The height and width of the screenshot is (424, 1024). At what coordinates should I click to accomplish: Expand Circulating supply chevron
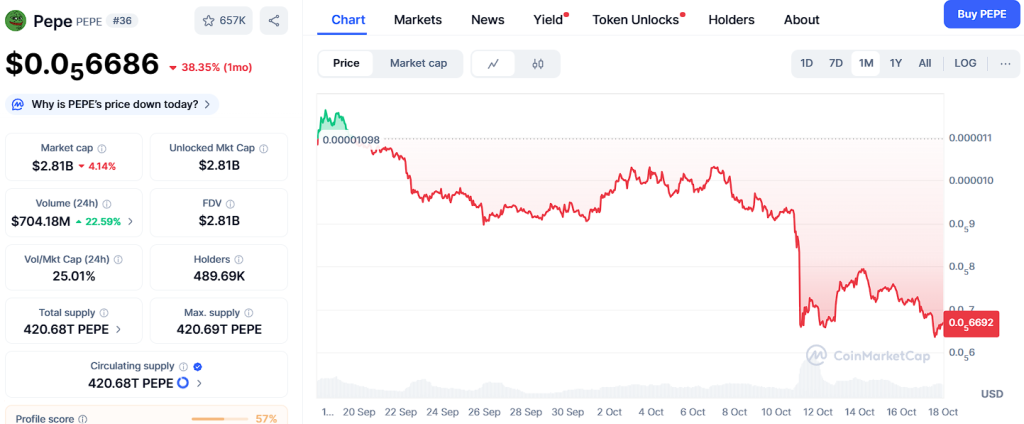click(x=199, y=383)
